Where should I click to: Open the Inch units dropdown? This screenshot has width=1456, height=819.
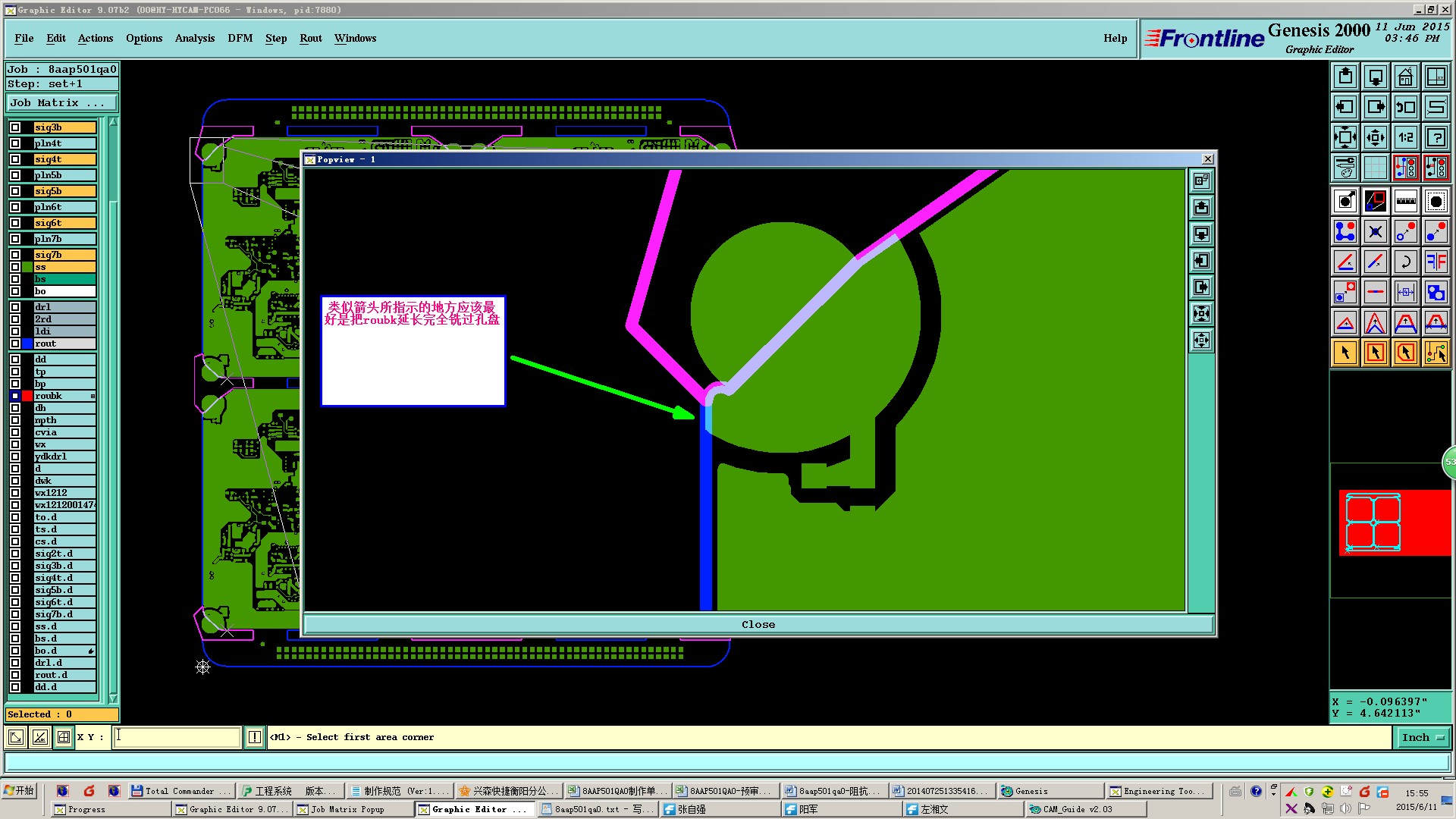(1423, 737)
